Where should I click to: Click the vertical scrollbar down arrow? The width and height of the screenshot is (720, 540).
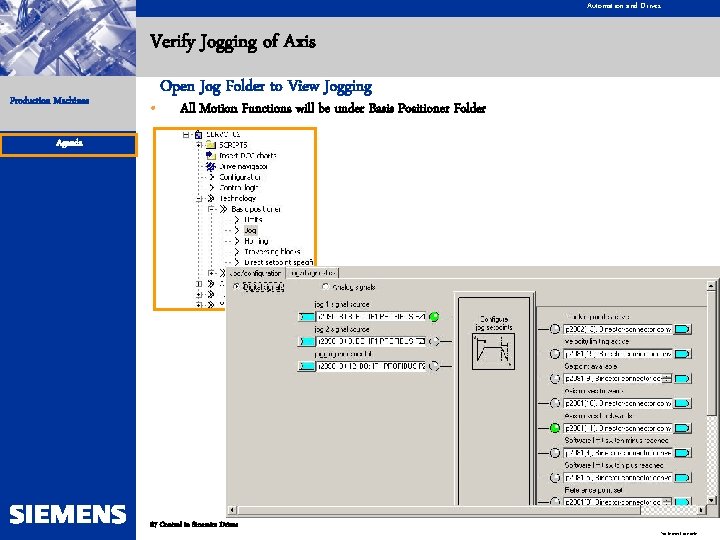click(x=711, y=500)
